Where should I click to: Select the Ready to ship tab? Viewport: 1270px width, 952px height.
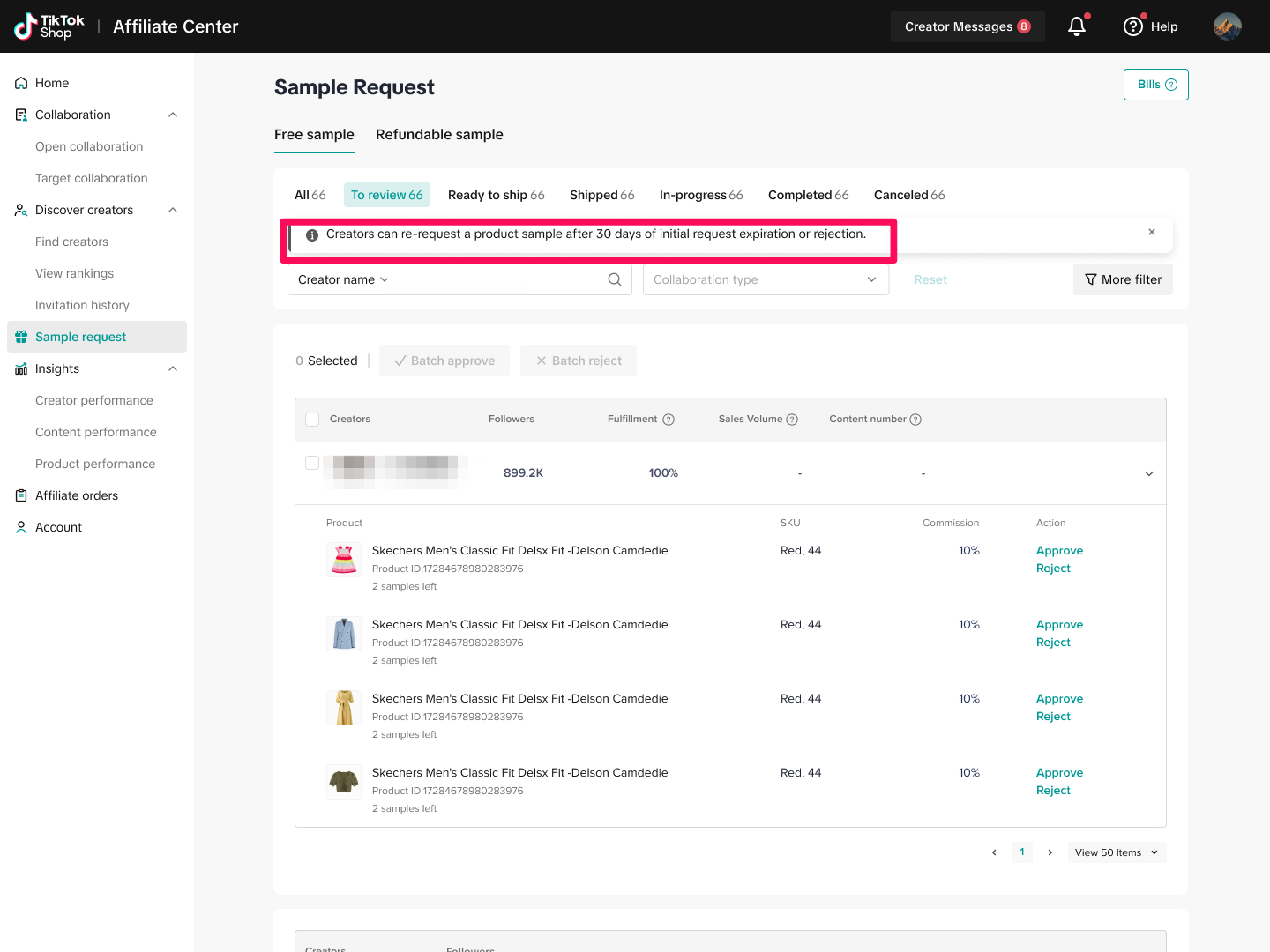(x=496, y=195)
